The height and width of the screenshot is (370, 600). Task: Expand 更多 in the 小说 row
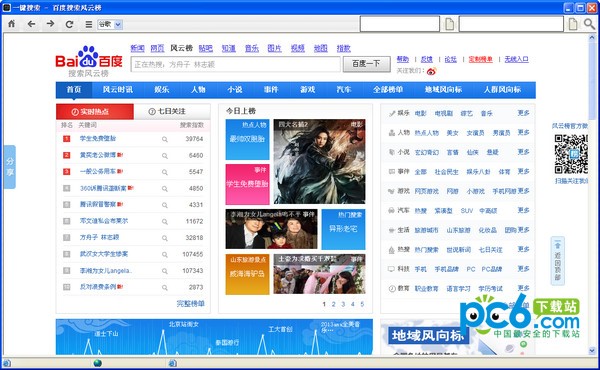point(523,152)
